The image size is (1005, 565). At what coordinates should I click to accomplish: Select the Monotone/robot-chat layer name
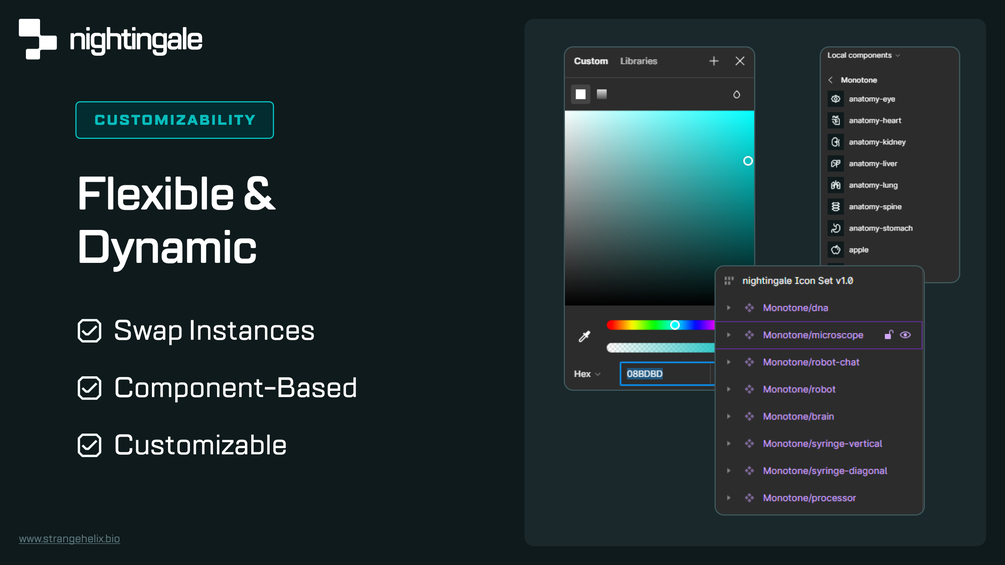(811, 363)
